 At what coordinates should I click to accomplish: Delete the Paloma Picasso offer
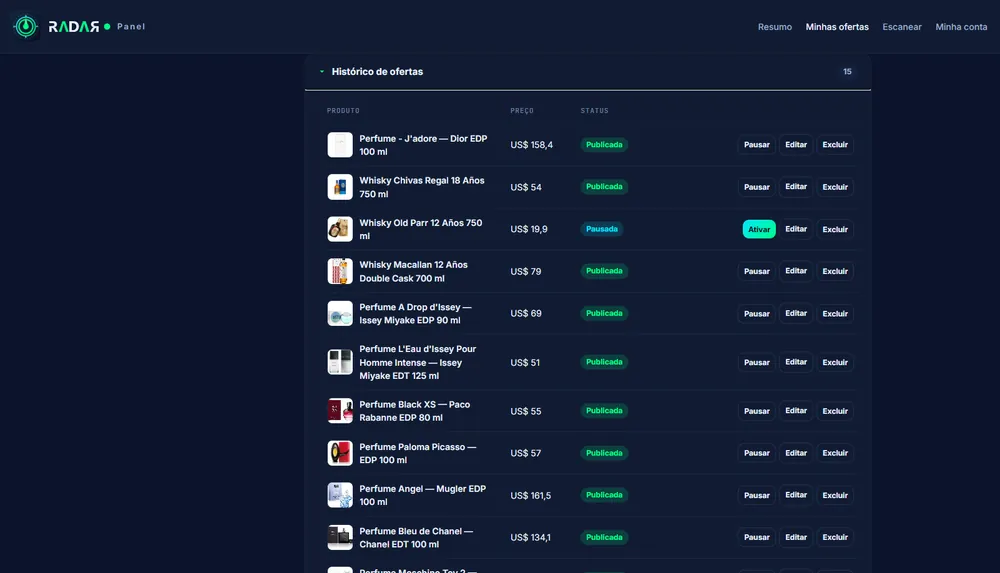click(835, 453)
